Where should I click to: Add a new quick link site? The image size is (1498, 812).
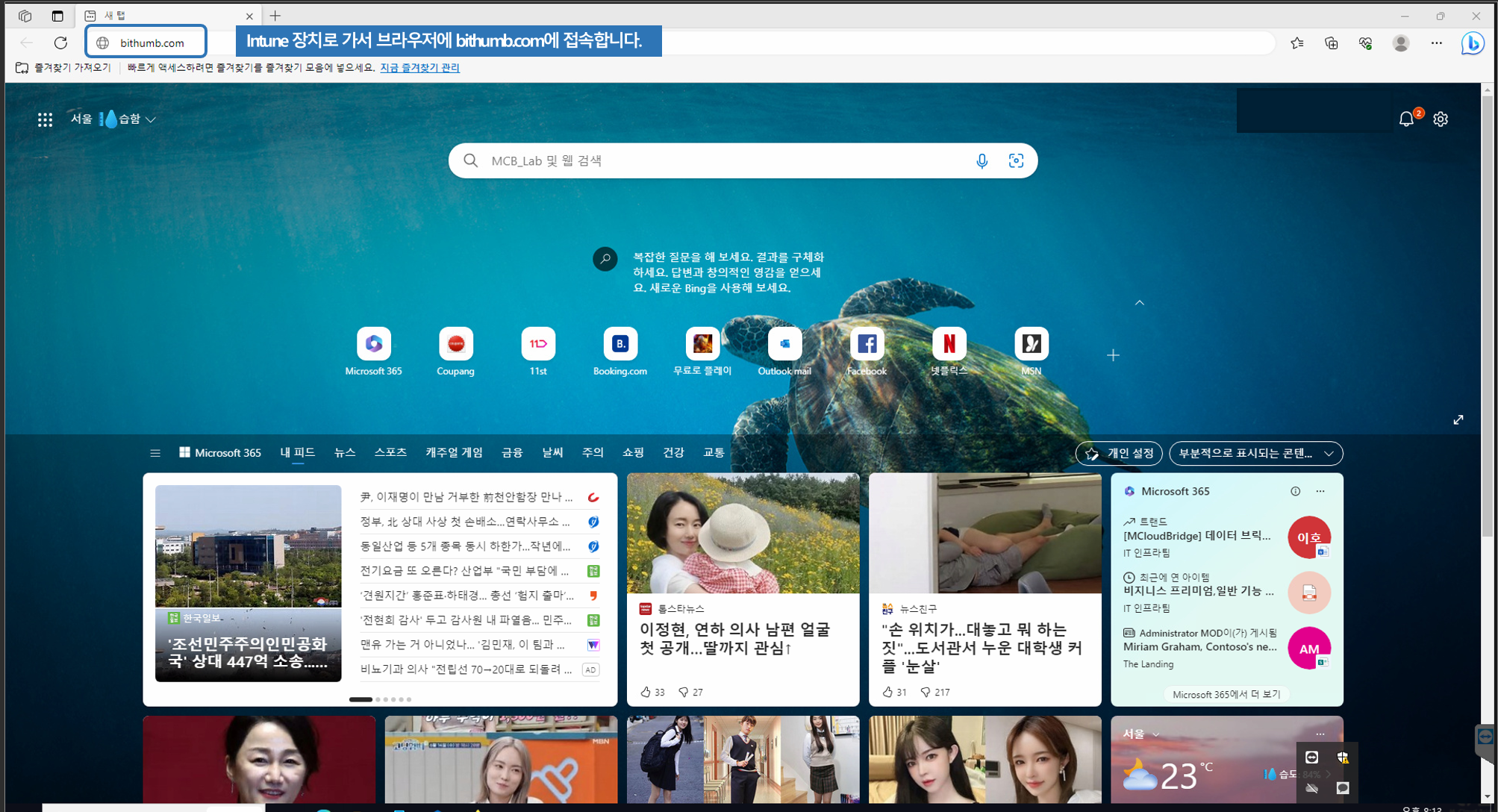[1113, 355]
